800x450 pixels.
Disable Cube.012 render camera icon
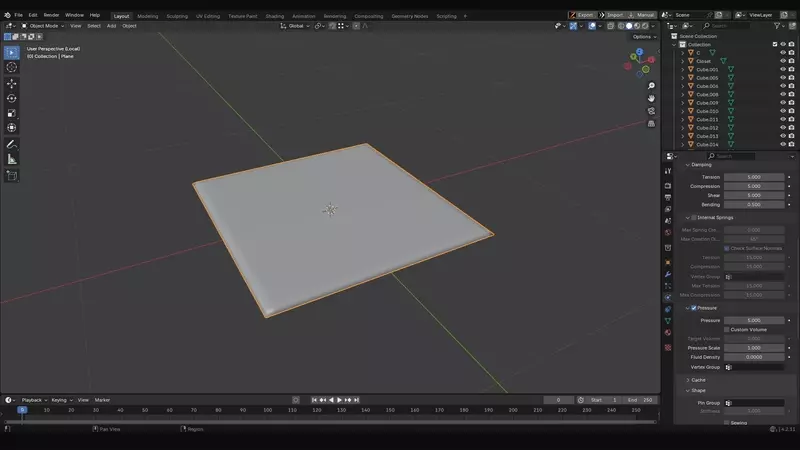tap(791, 128)
